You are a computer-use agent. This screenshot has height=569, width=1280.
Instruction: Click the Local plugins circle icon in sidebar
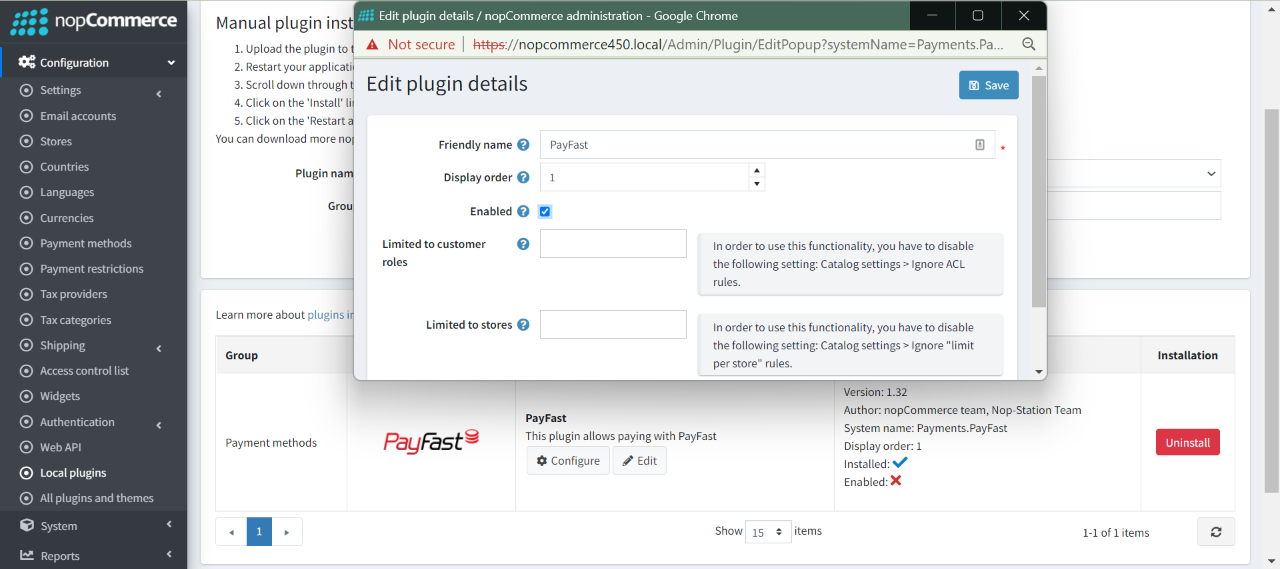click(x=27, y=473)
